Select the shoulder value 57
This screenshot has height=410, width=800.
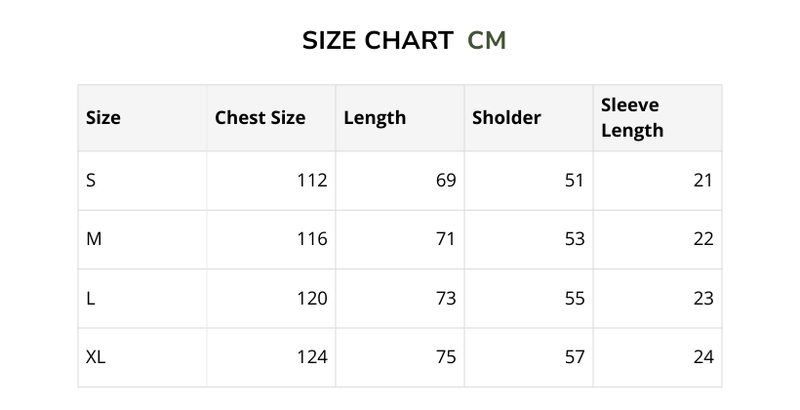click(574, 357)
